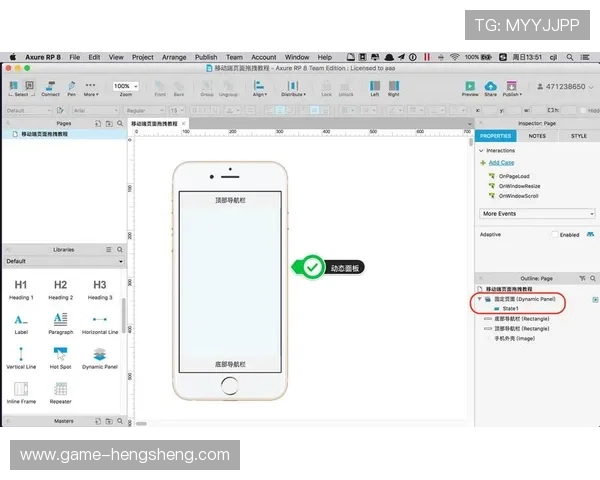The height and width of the screenshot is (480, 600).
Task: Click the Preview button
Action: [x=470, y=89]
